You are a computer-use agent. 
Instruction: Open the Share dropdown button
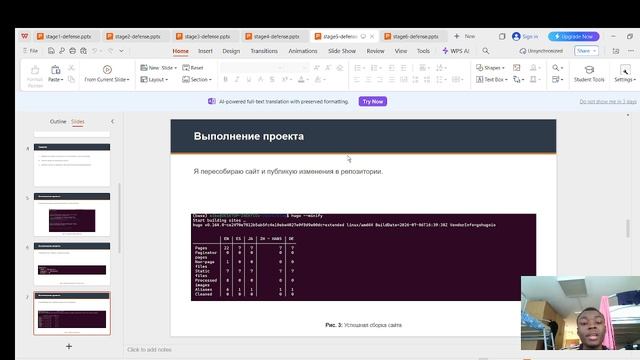click(x=587, y=51)
